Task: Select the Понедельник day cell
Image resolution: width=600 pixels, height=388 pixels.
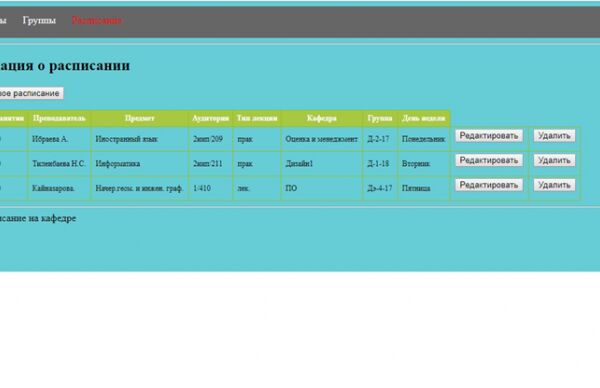Action: tap(424, 139)
